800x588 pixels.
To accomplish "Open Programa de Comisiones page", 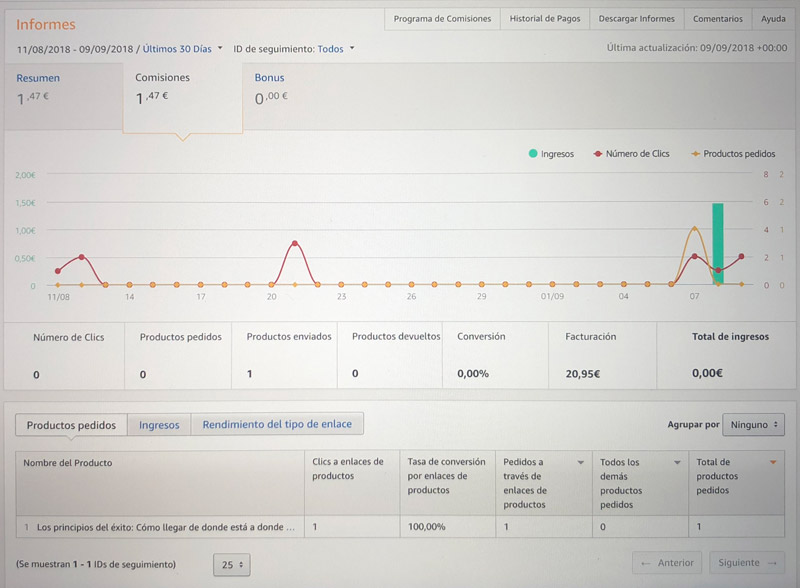I will pyautogui.click(x=442, y=19).
